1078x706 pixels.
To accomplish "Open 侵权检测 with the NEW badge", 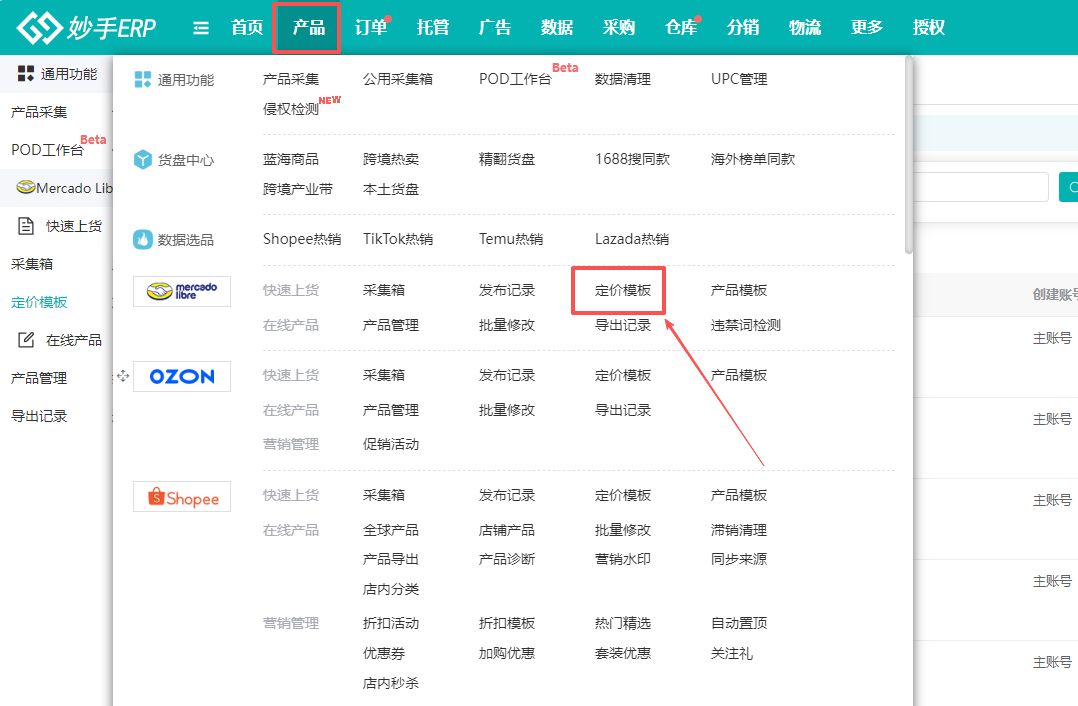I will pos(291,109).
